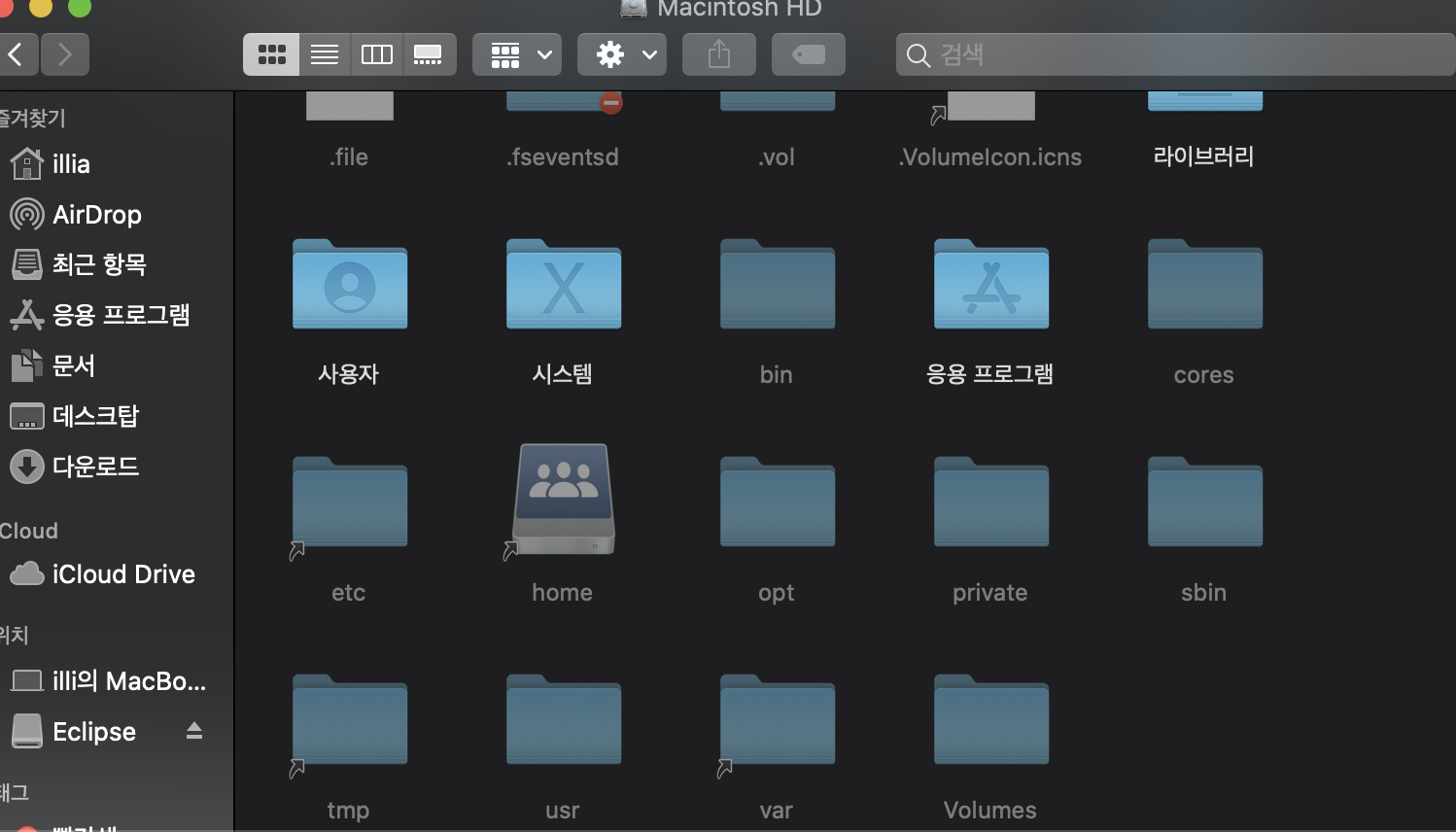Select the private folder icon
This screenshot has width=1456, height=832.
pyautogui.click(x=991, y=502)
